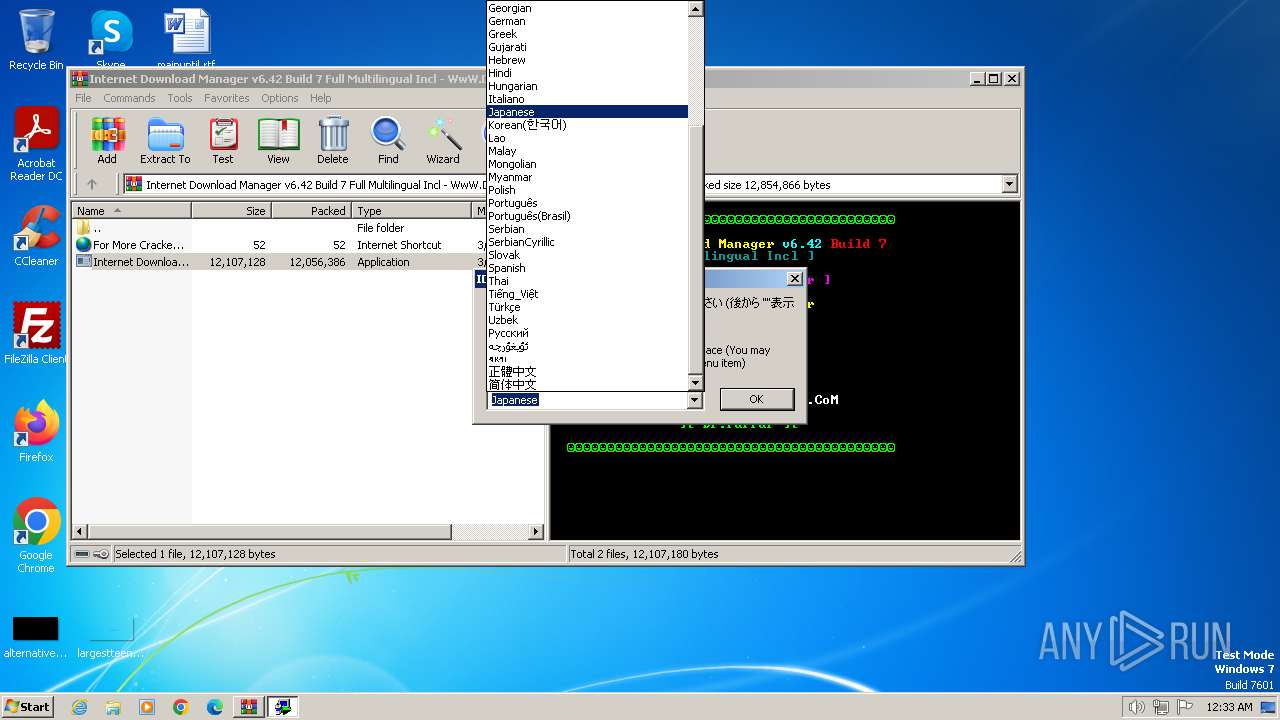
Task: Click the View file icon
Action: 278,140
